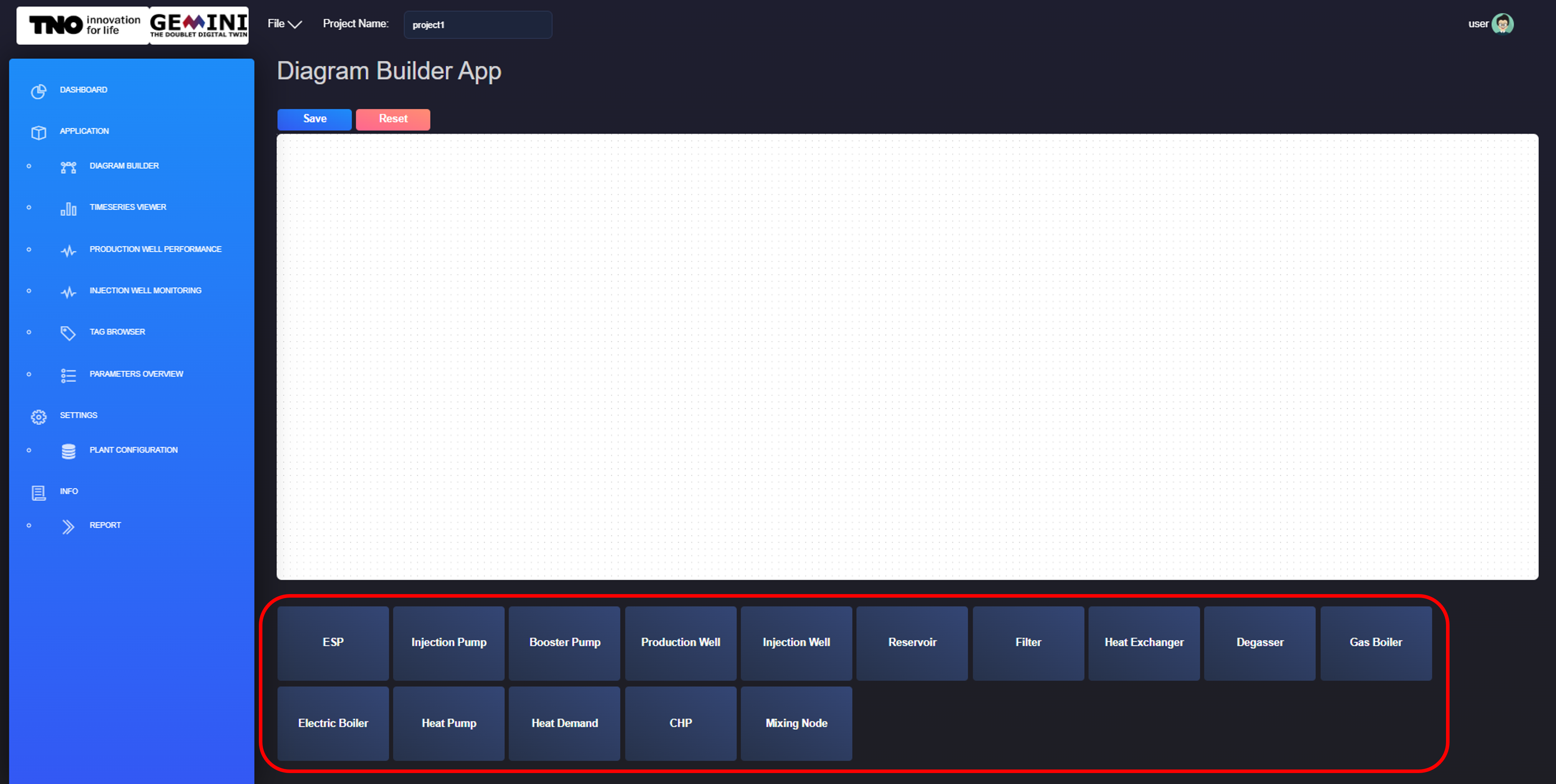Click the Application cube icon
Screen dimensions: 1556x784
tap(39, 132)
